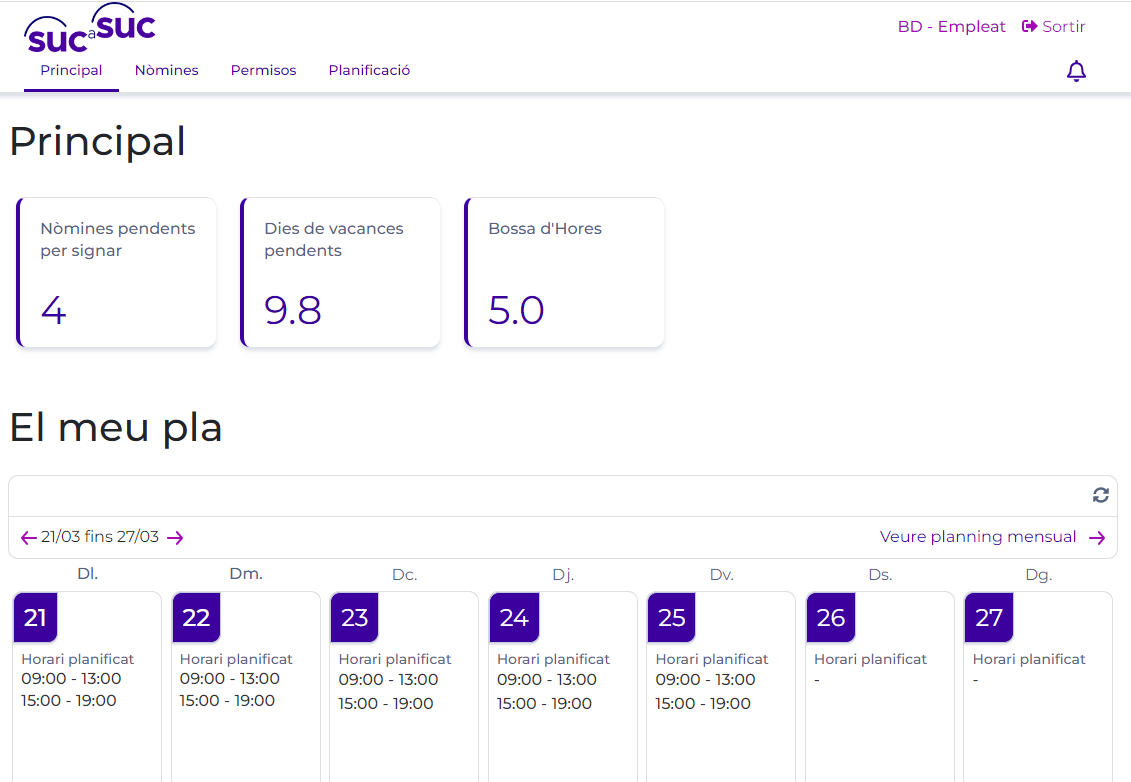Image resolution: width=1131 pixels, height=782 pixels.
Task: Advance to next week using right arrow
Action: (x=176, y=538)
